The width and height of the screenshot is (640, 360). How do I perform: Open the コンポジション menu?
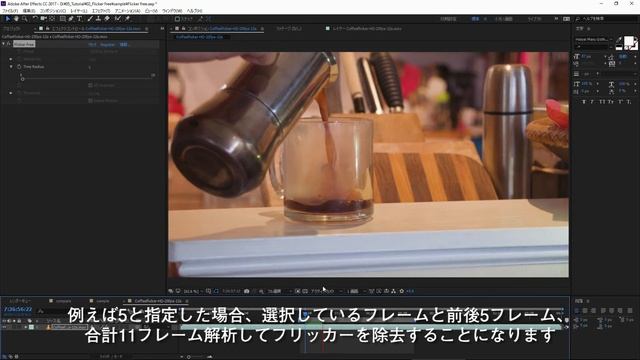pos(53,11)
